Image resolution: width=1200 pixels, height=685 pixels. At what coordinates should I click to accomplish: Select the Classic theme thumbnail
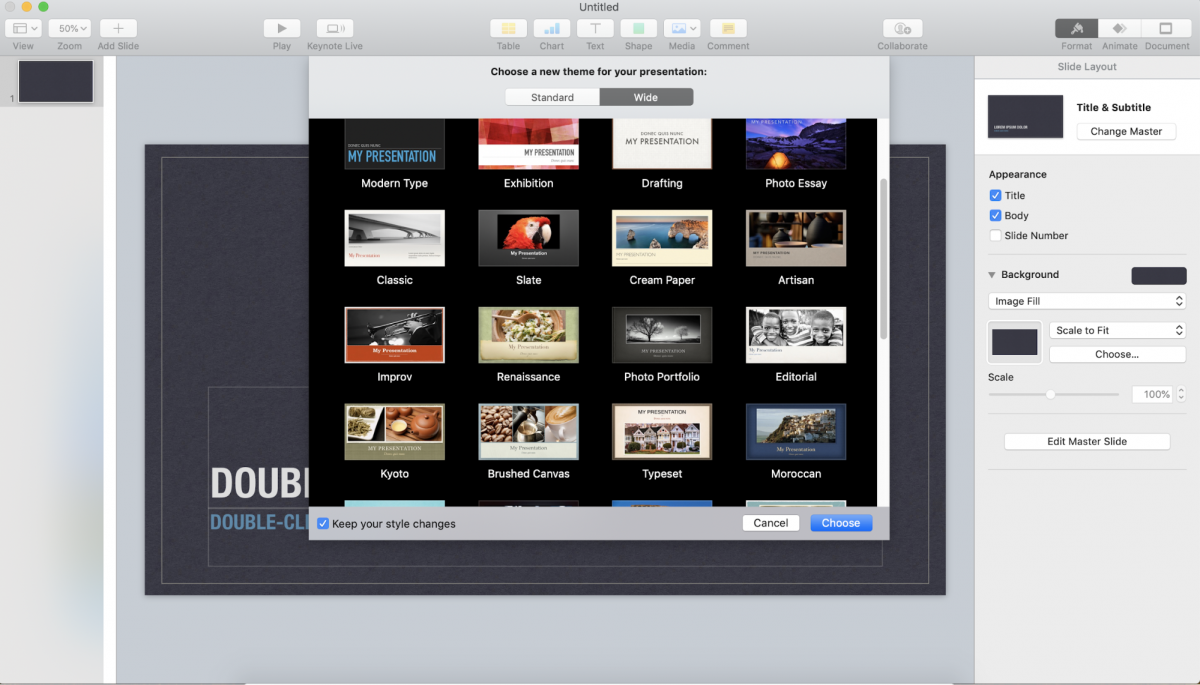394,238
